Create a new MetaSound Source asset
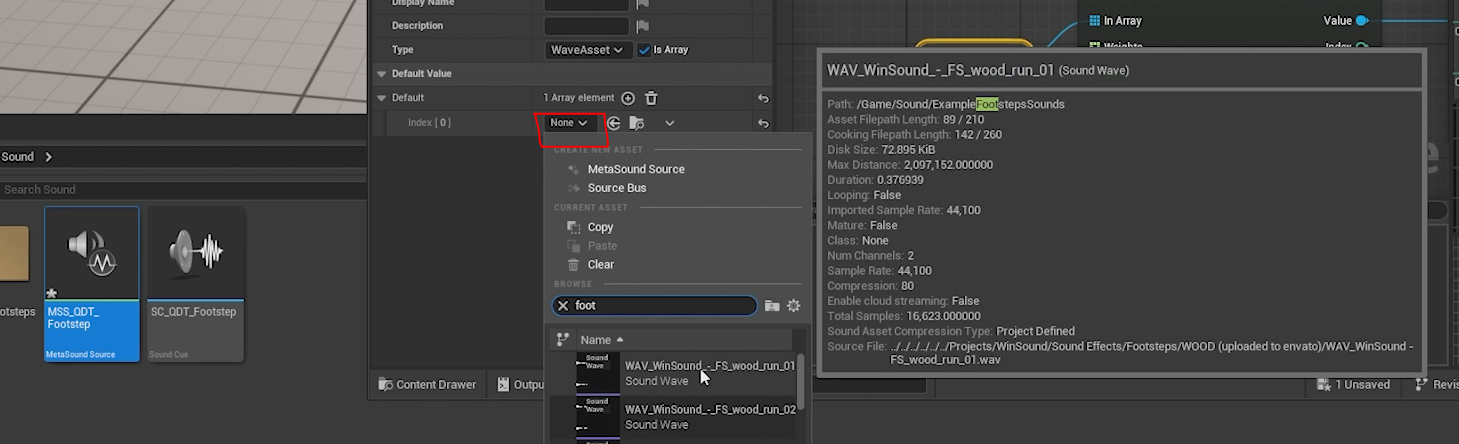1459x444 pixels. coord(636,169)
